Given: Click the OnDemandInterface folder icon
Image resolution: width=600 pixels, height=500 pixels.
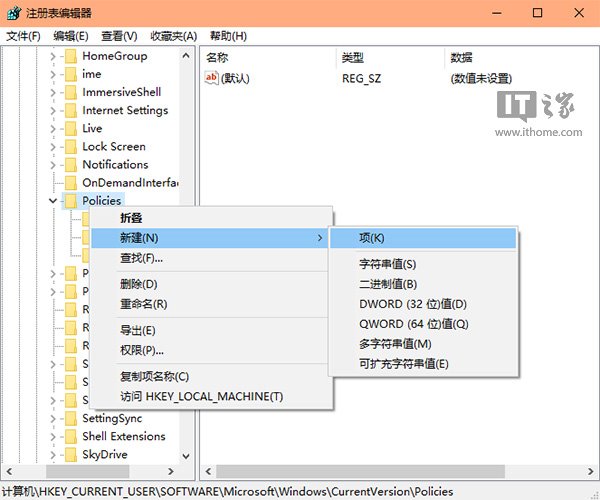Looking at the screenshot, I should pos(71,183).
